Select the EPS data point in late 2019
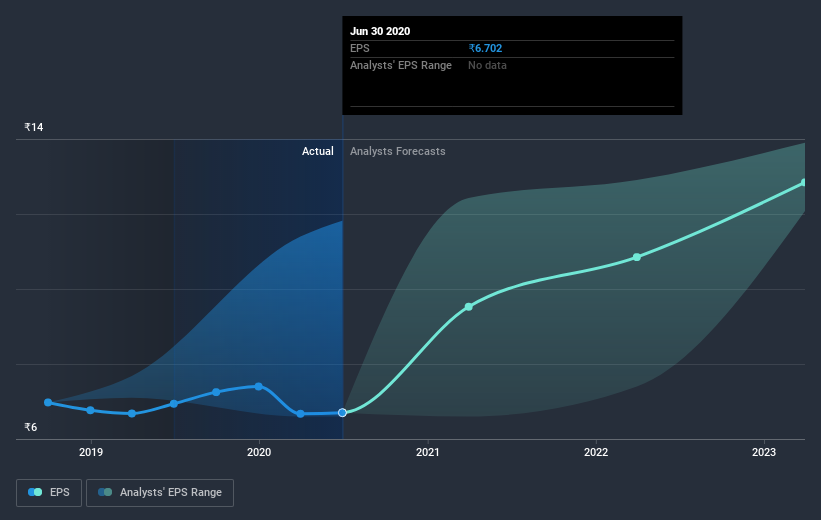 pos(216,392)
